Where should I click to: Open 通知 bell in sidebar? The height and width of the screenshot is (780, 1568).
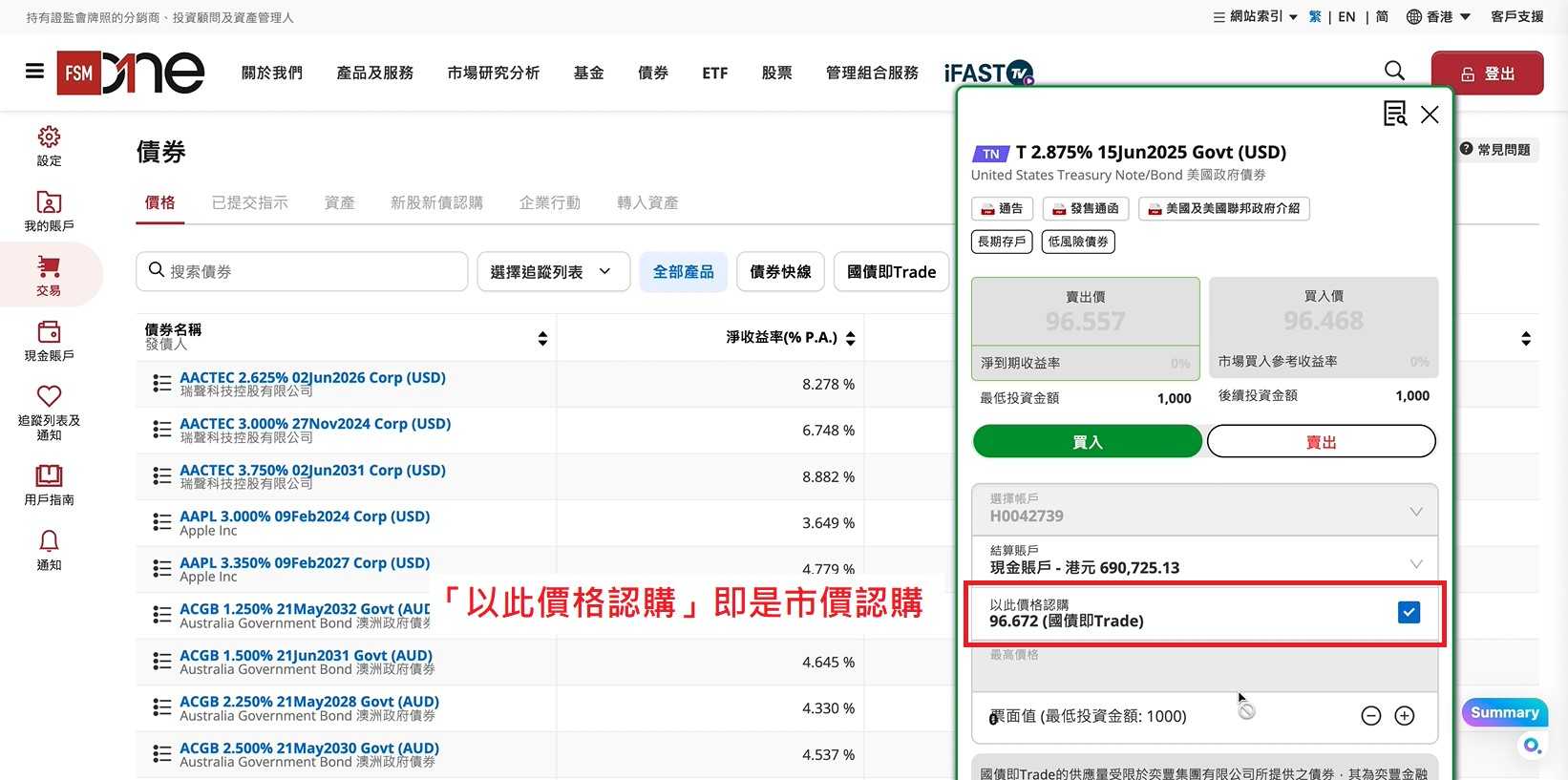pyautogui.click(x=49, y=550)
